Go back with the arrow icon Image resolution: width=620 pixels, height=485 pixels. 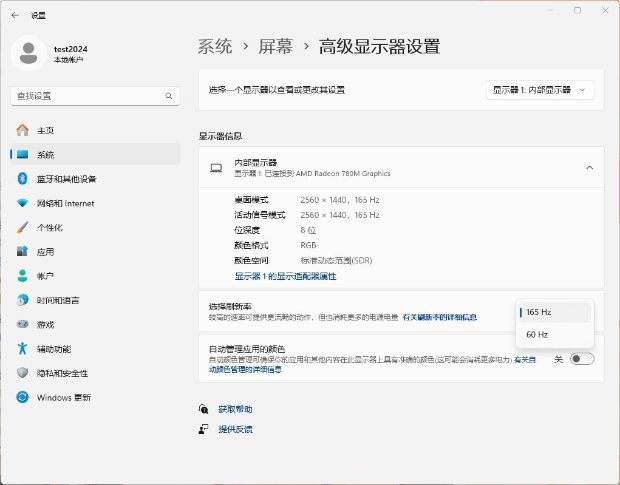tap(15, 15)
